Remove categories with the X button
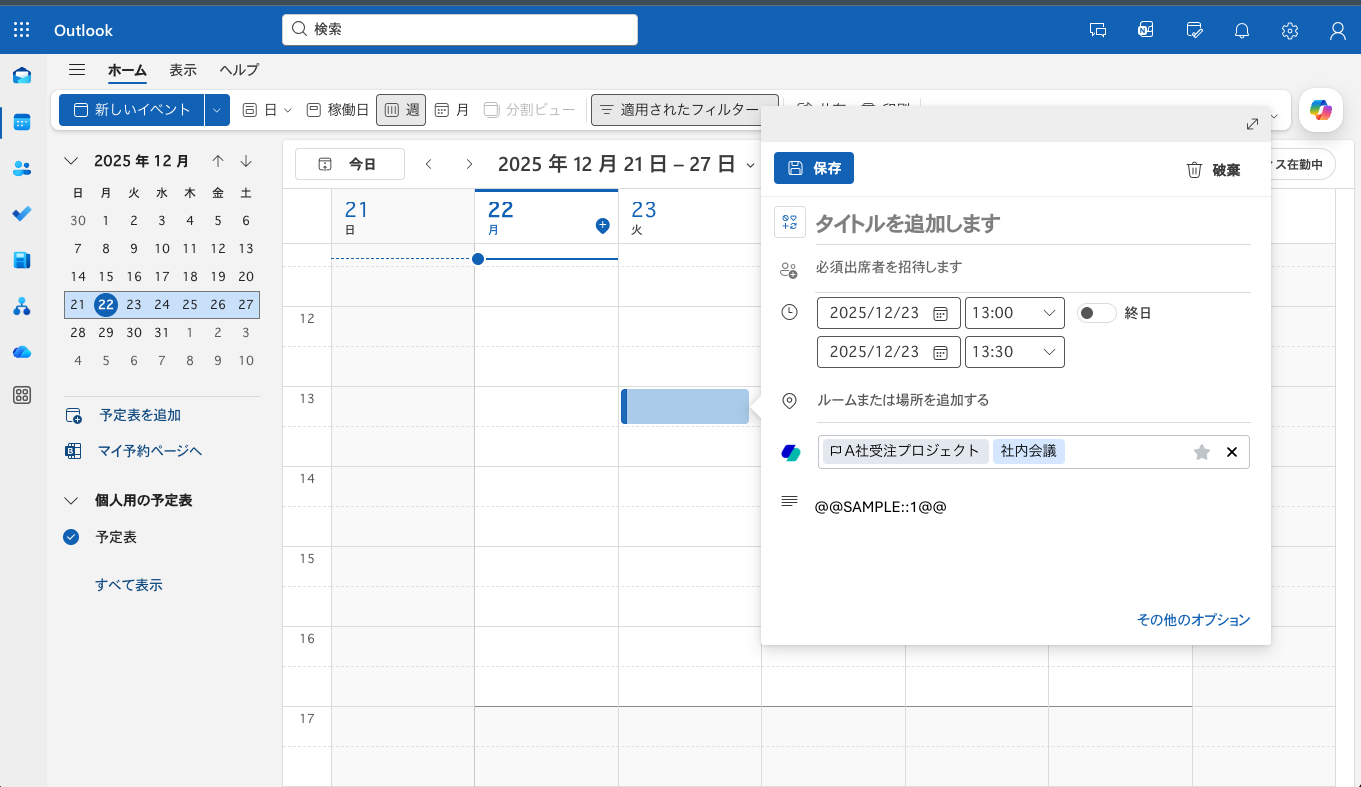 point(1232,452)
